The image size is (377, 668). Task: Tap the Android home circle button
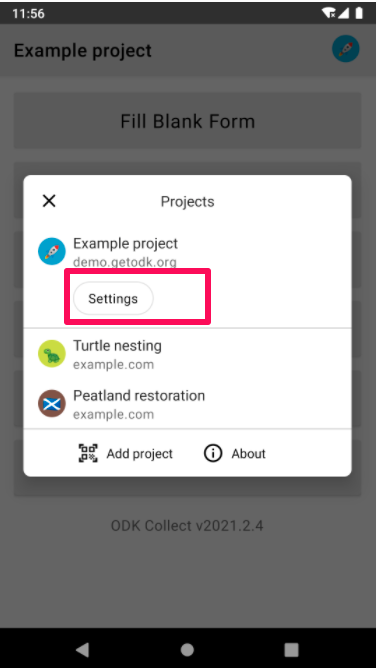(x=187, y=650)
